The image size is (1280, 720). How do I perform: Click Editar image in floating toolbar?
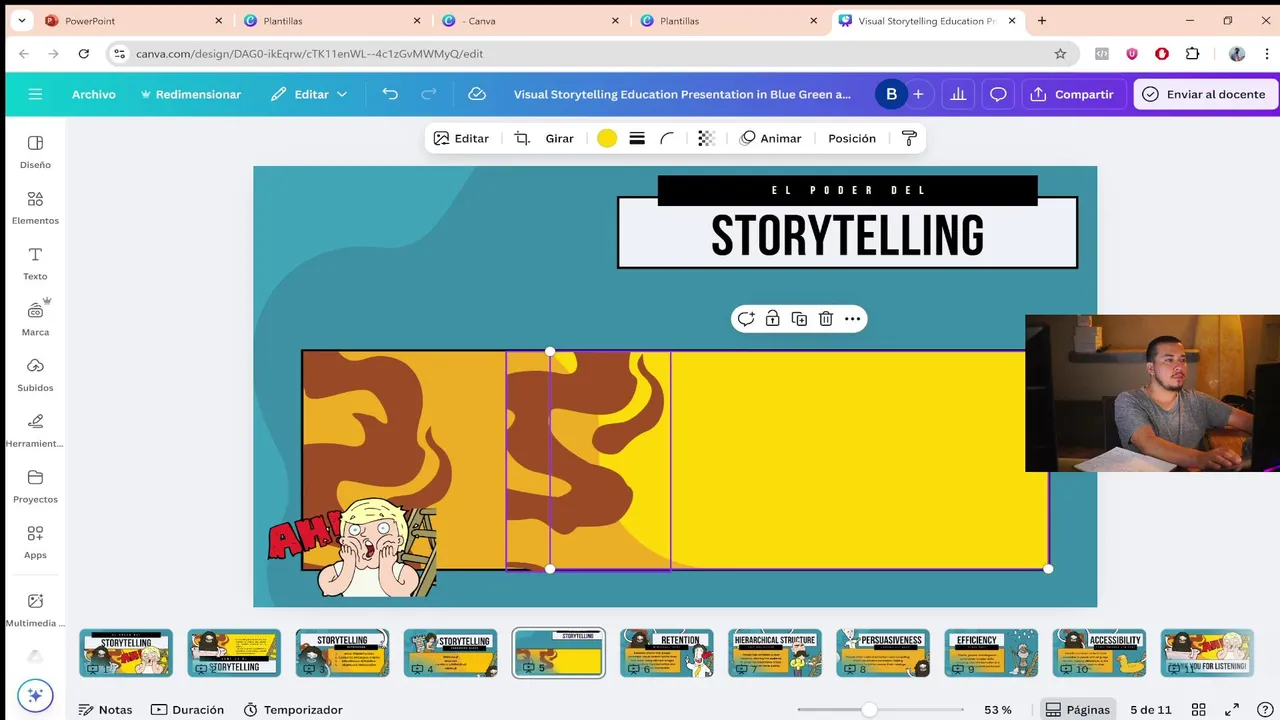[x=461, y=138]
